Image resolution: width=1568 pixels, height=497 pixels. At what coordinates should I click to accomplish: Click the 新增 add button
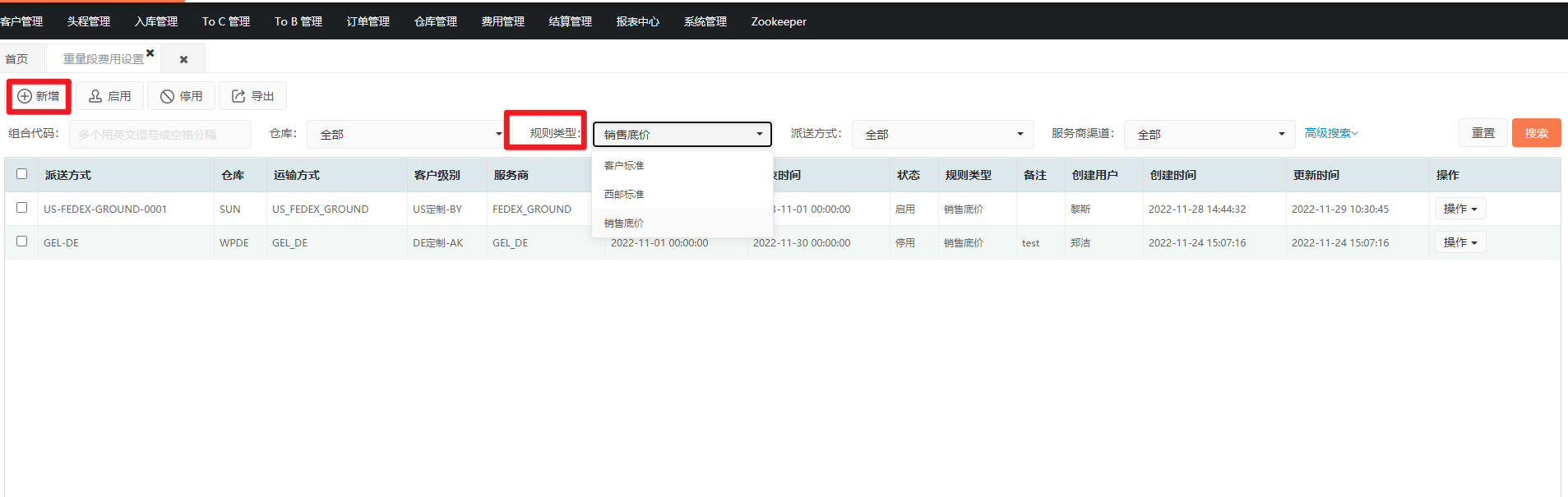pyautogui.click(x=39, y=96)
